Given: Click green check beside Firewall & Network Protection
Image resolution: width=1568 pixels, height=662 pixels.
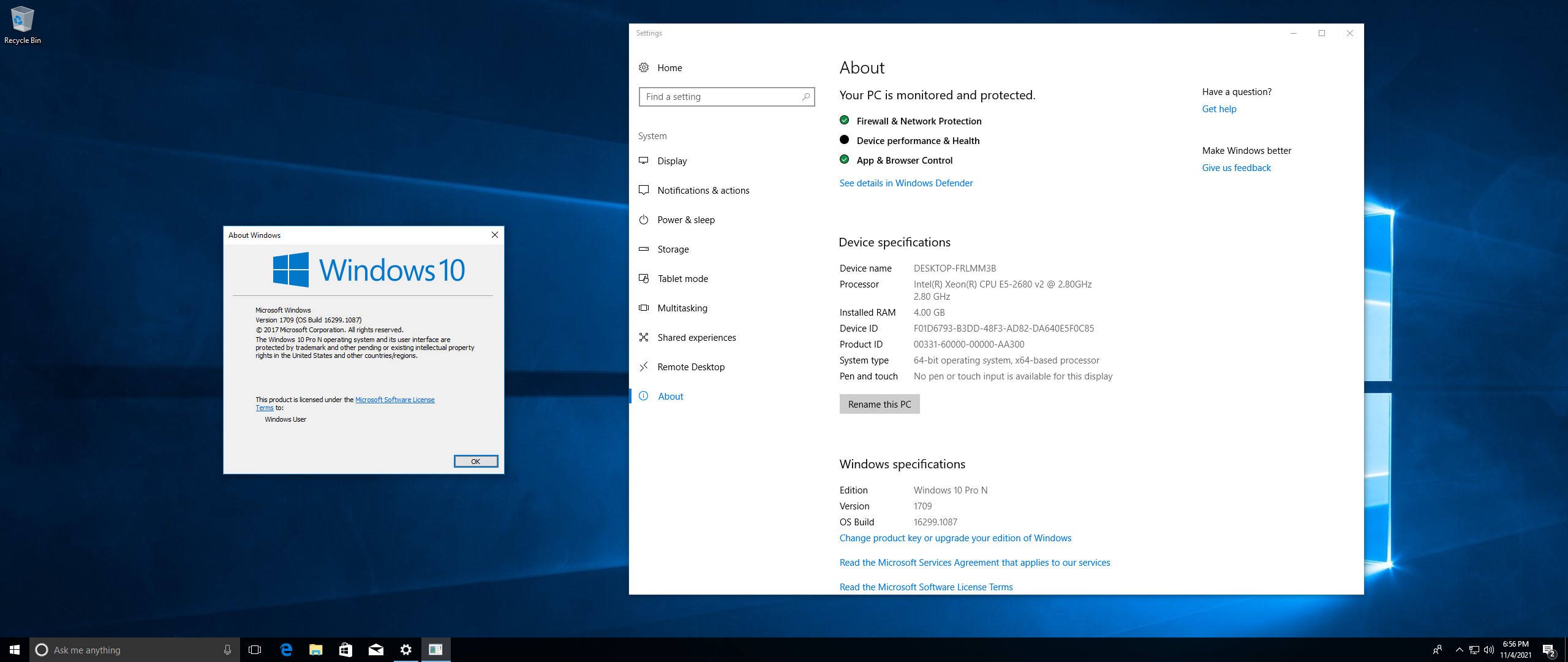Looking at the screenshot, I should point(845,120).
